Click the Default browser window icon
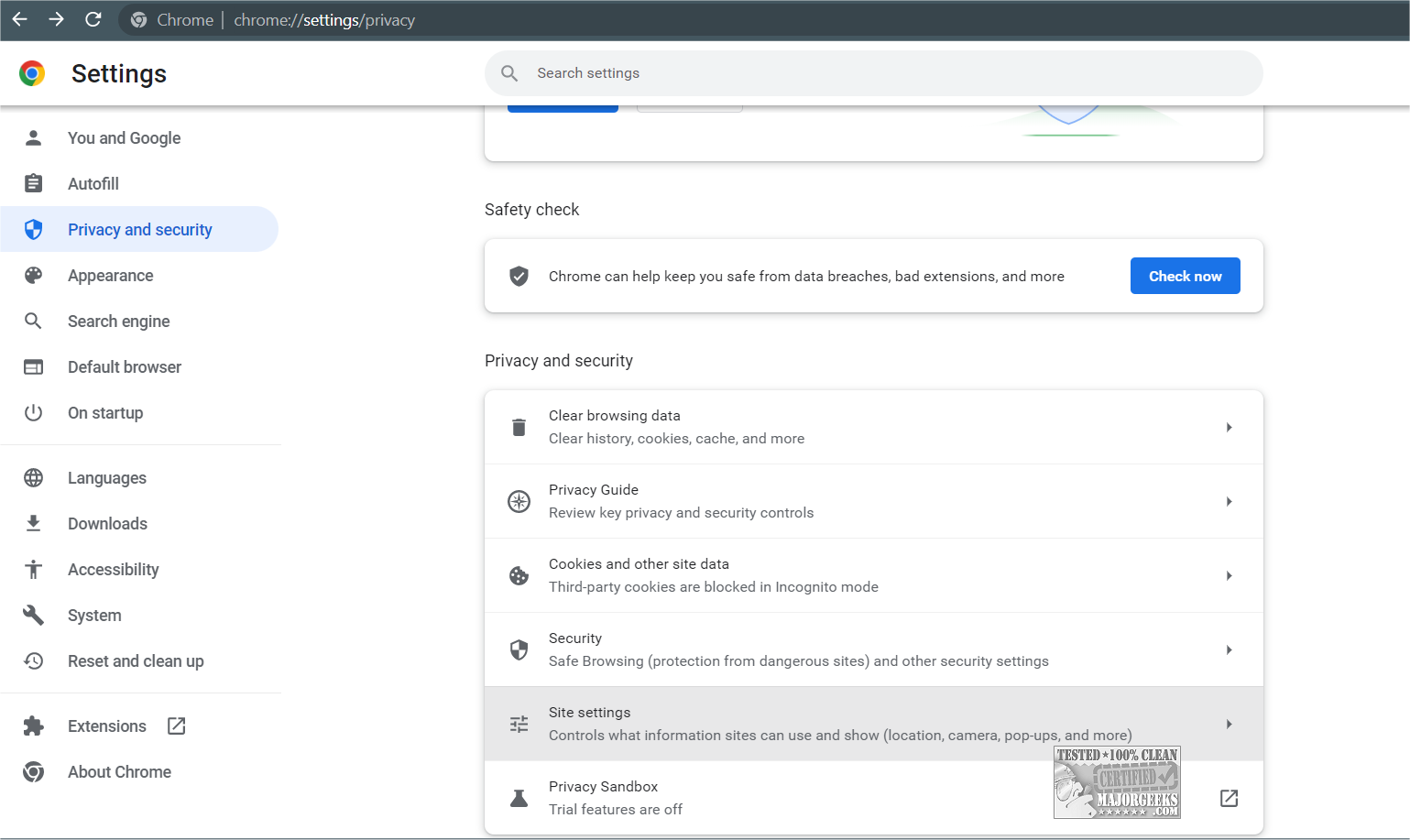Image resolution: width=1410 pixels, height=840 pixels. [x=34, y=366]
